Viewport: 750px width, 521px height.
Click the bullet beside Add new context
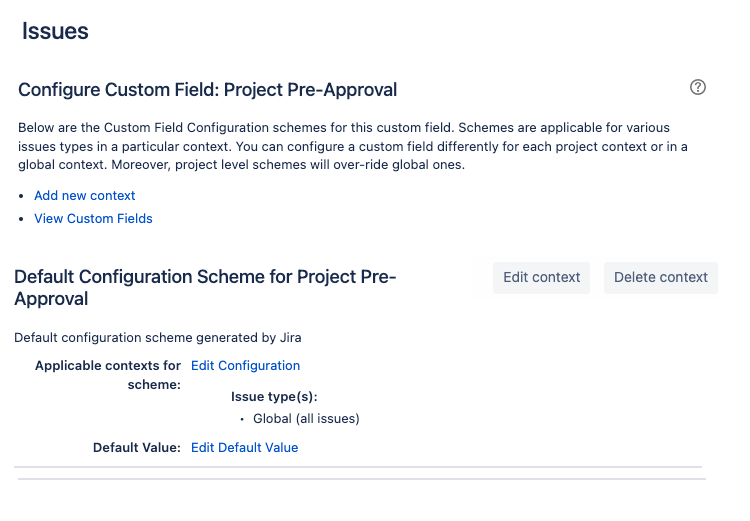21,196
